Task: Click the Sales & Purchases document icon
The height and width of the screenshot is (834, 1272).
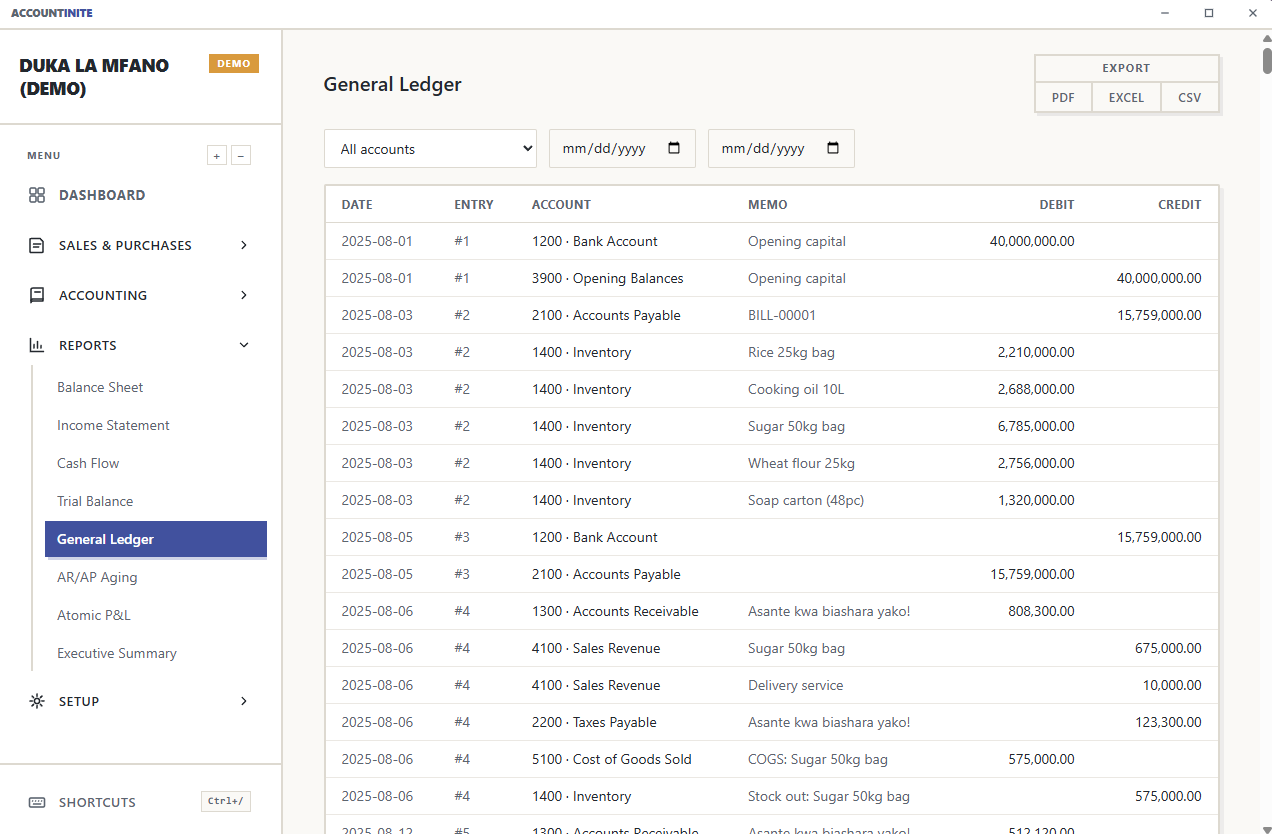Action: click(37, 245)
